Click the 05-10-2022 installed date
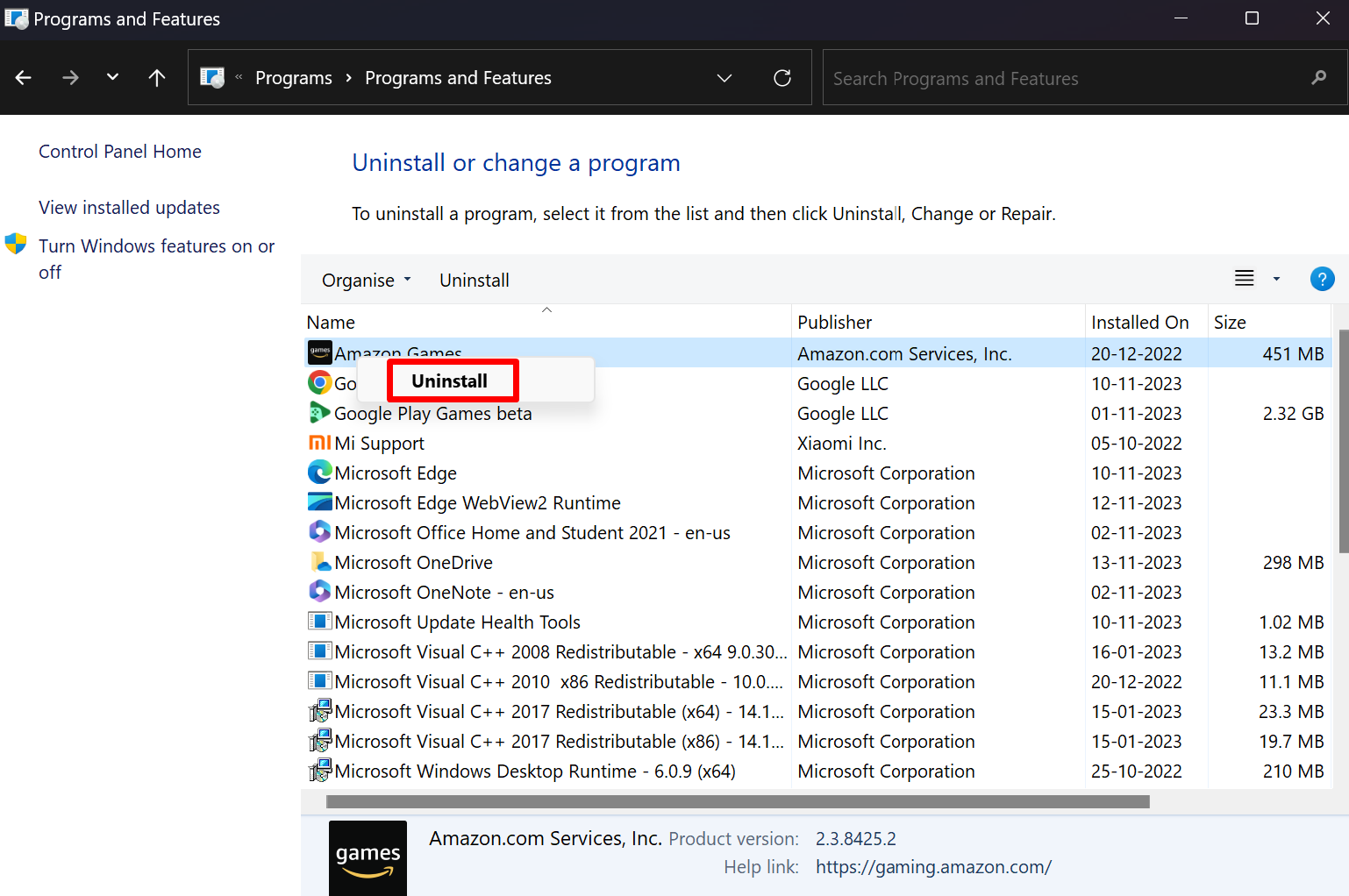This screenshot has width=1349, height=896. click(x=1137, y=443)
